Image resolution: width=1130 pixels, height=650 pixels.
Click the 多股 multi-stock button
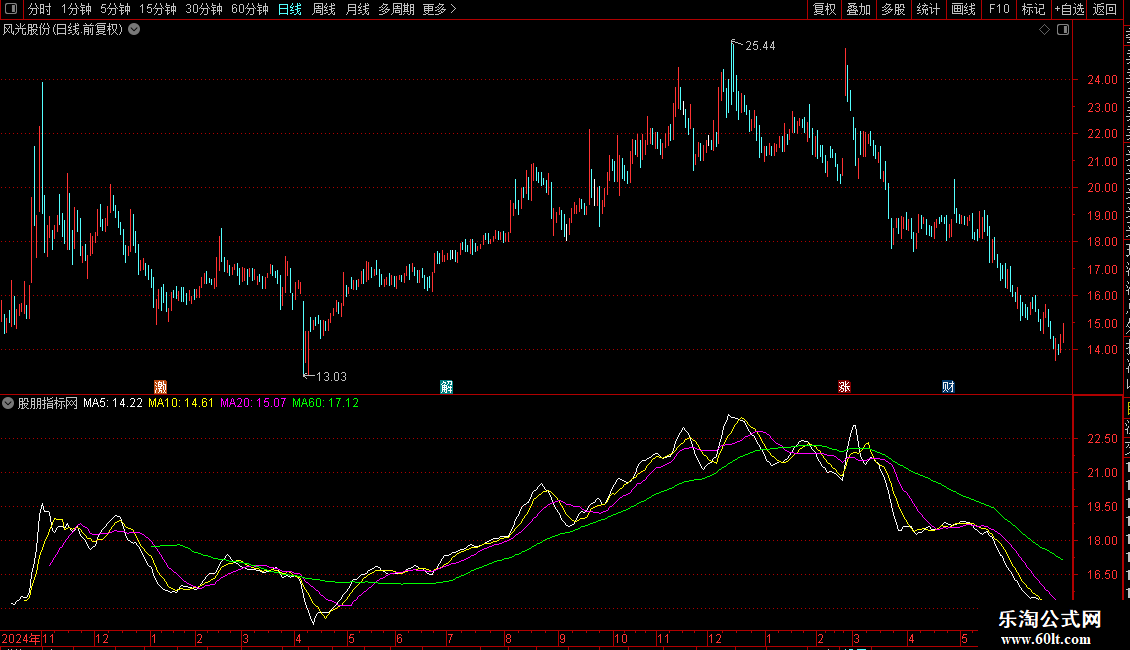[894, 9]
